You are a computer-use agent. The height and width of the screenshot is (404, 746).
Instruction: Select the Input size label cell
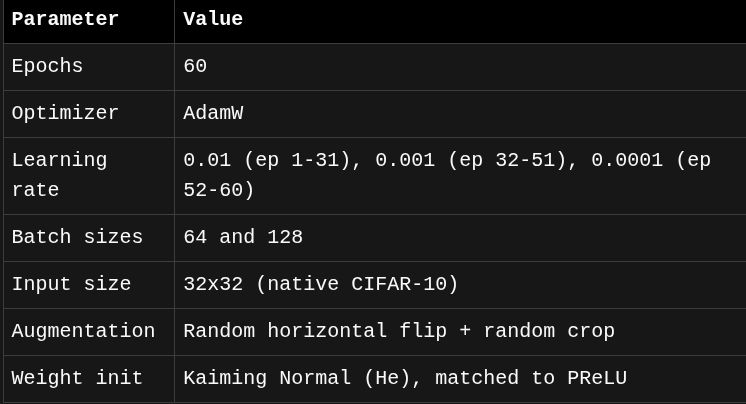[x=71, y=284]
